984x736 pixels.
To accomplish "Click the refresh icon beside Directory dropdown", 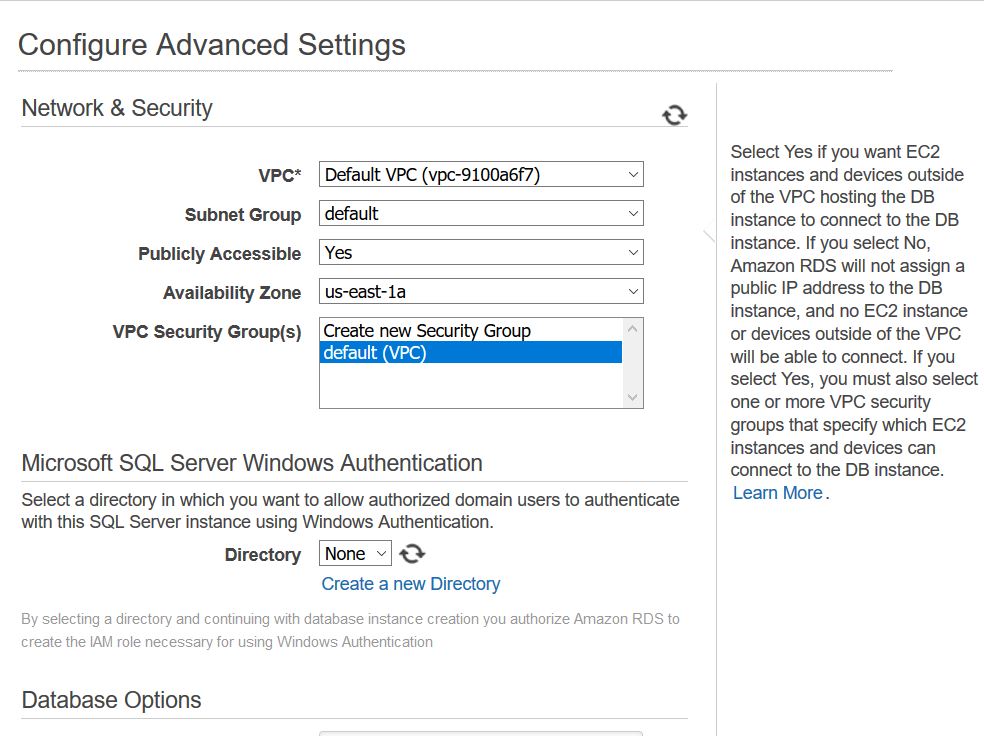I will (412, 553).
